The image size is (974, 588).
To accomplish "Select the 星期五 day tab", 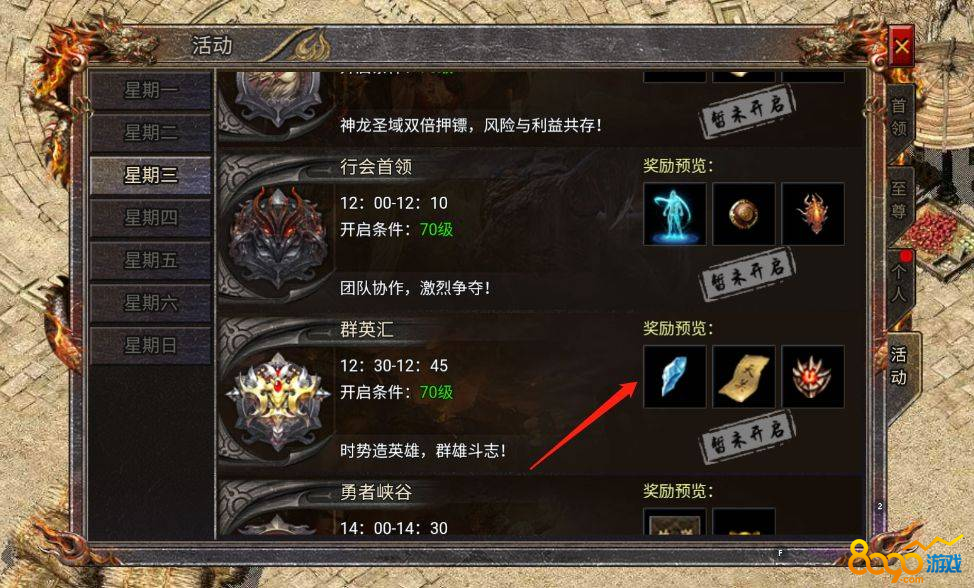I will (x=151, y=260).
